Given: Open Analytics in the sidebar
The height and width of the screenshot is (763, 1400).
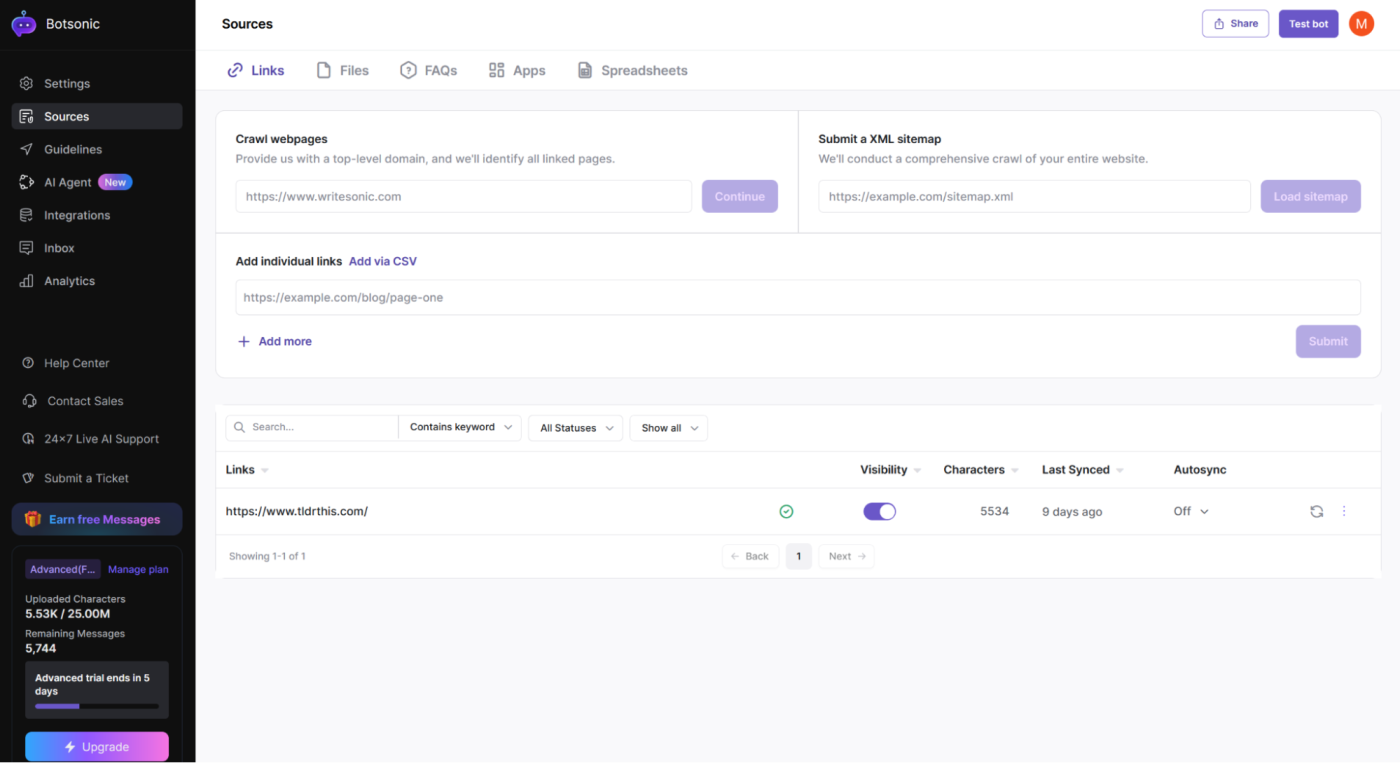Looking at the screenshot, I should click(x=97, y=282).
